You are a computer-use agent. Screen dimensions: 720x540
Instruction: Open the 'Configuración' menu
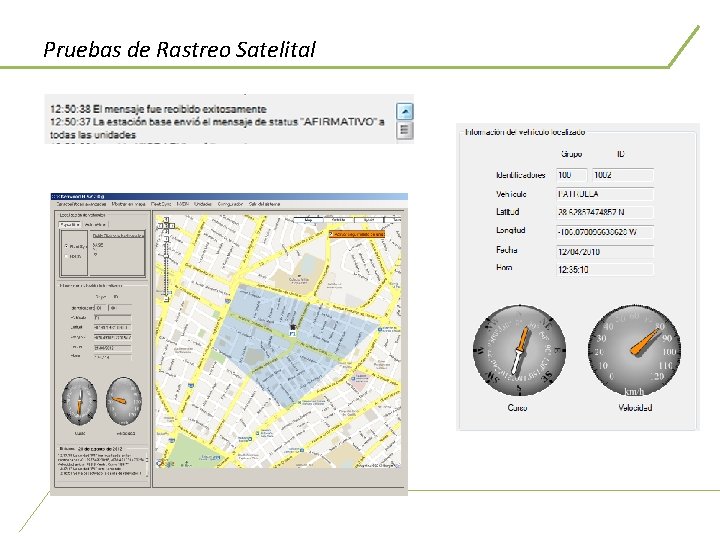pyautogui.click(x=230, y=204)
